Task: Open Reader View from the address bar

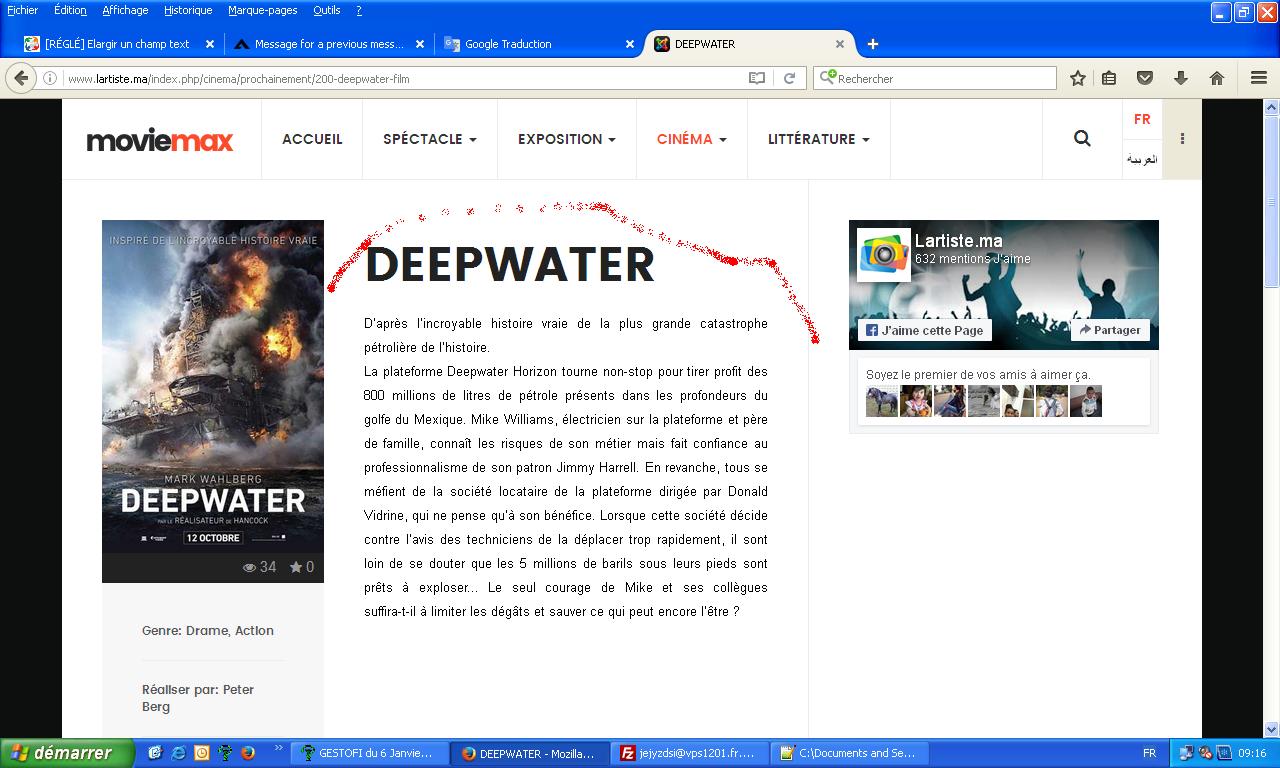Action: 757,78
